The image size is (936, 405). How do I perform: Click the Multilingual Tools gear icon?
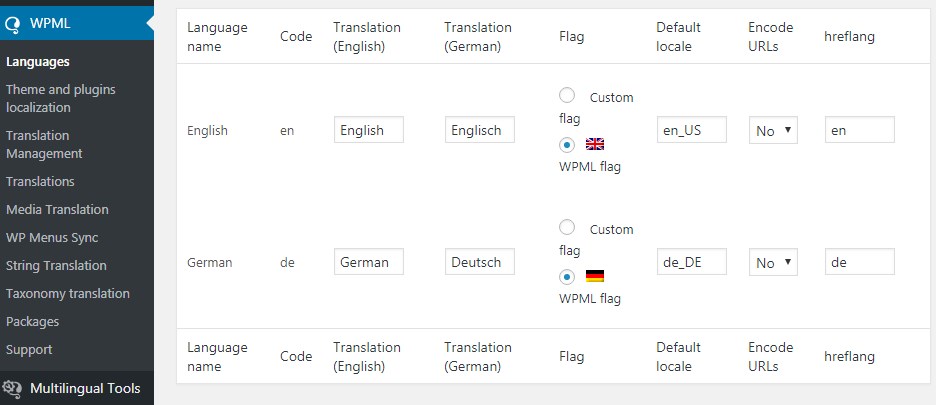pos(13,388)
